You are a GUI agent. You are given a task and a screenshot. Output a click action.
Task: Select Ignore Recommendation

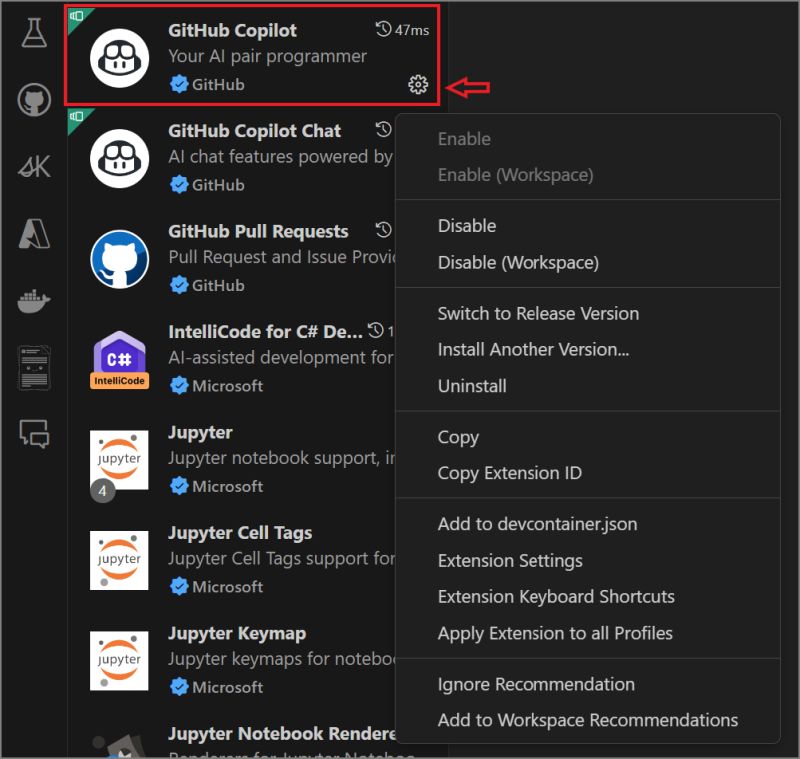pos(536,684)
